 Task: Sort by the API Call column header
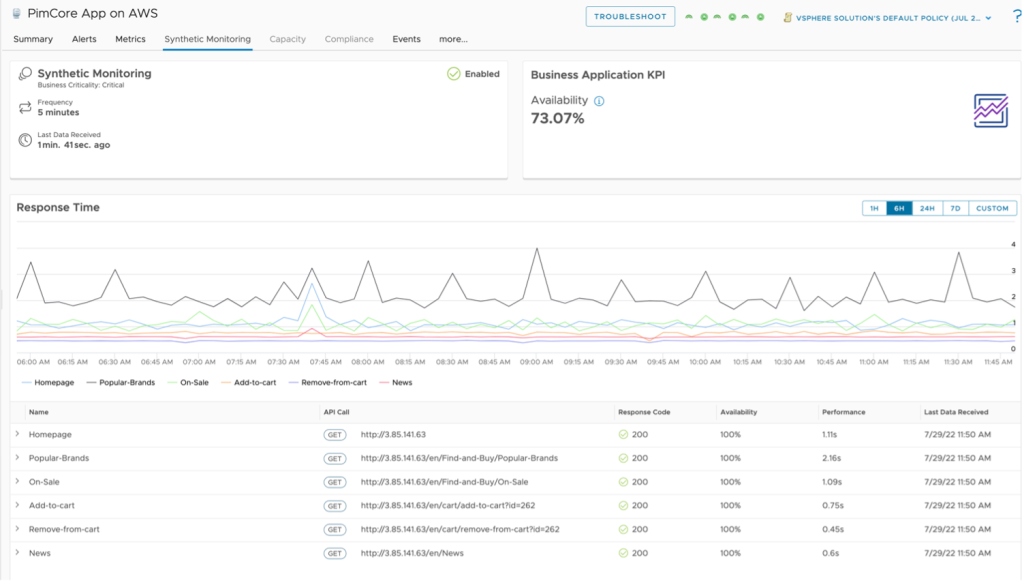tap(336, 413)
